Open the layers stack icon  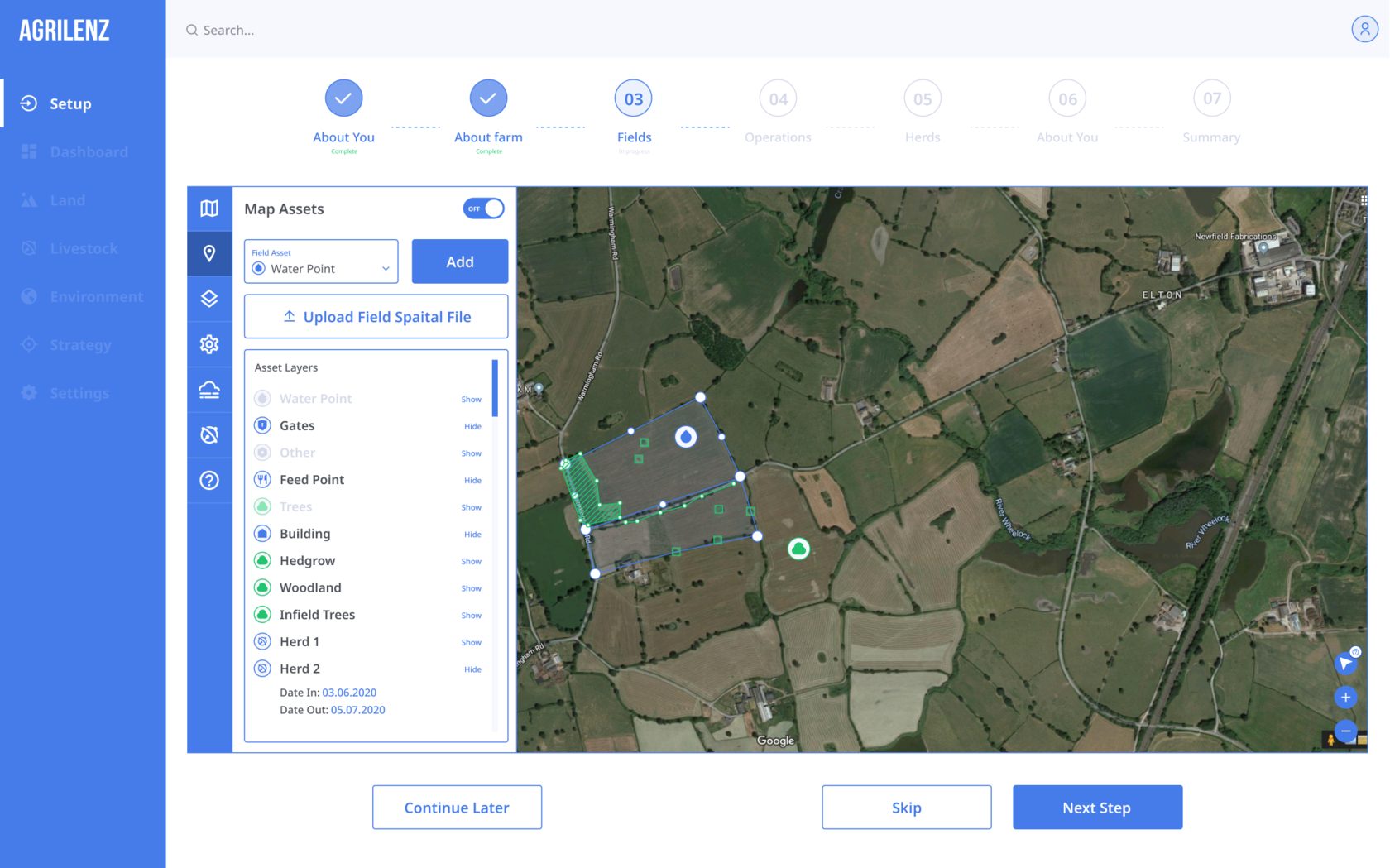coord(209,299)
